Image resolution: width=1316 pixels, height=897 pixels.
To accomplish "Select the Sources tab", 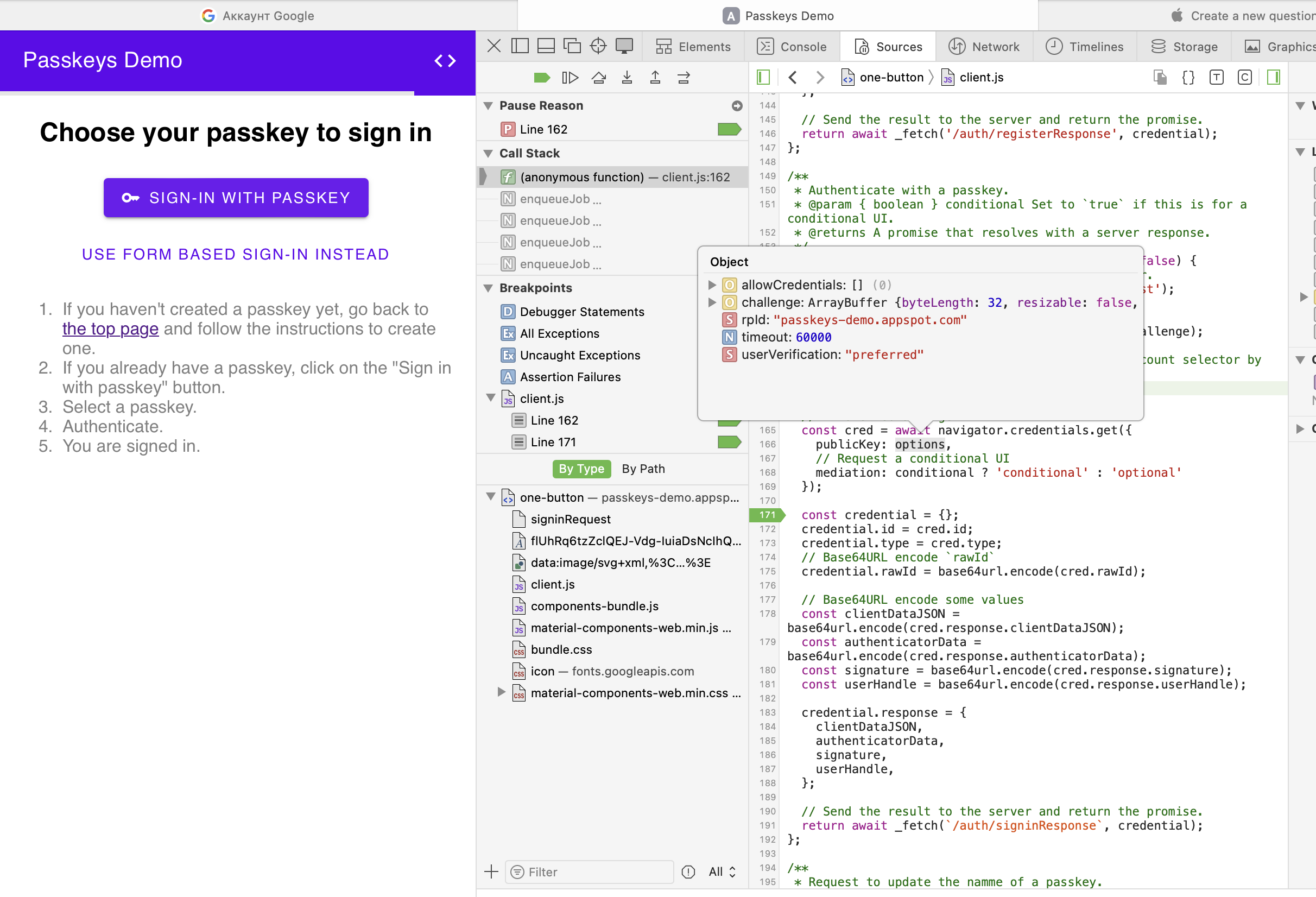I will pos(888,47).
